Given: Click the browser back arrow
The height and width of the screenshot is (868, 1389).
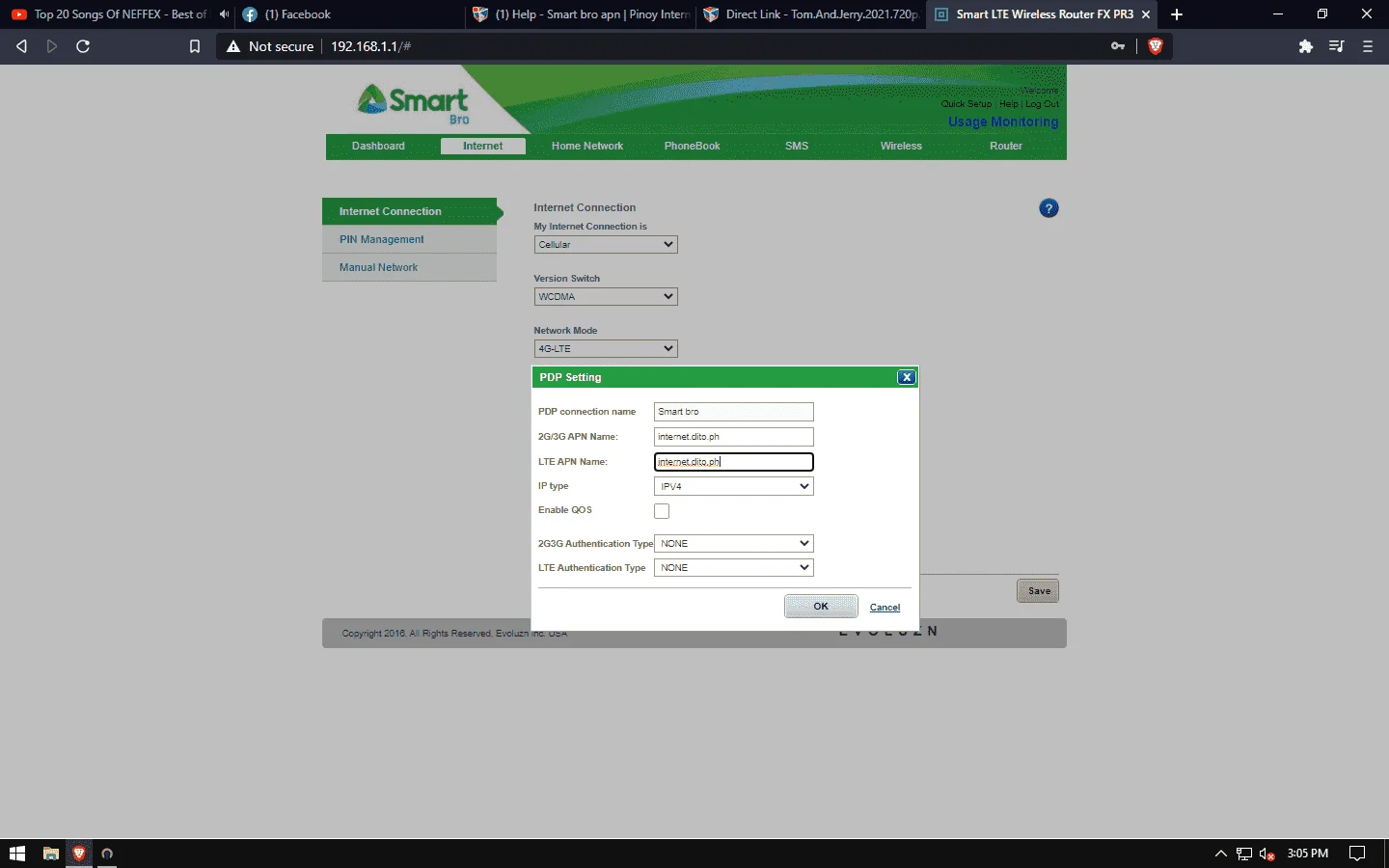Looking at the screenshot, I should 21,46.
